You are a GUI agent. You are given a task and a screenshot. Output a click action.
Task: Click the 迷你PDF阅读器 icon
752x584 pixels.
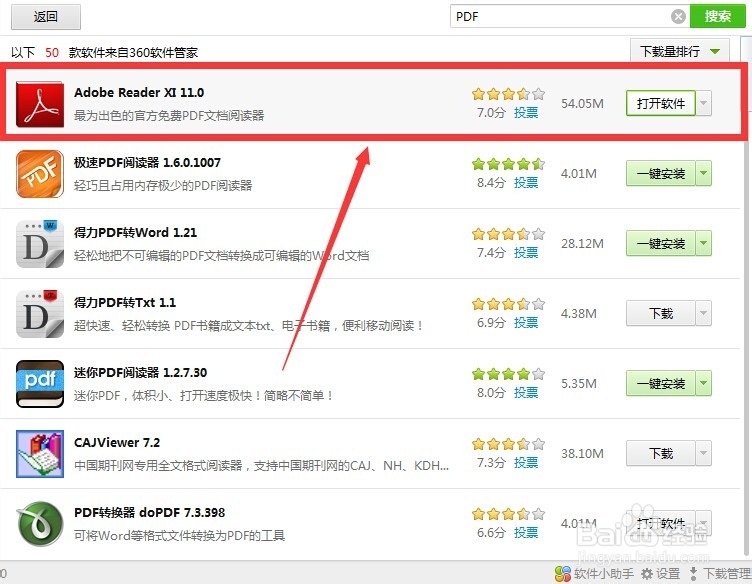point(40,384)
